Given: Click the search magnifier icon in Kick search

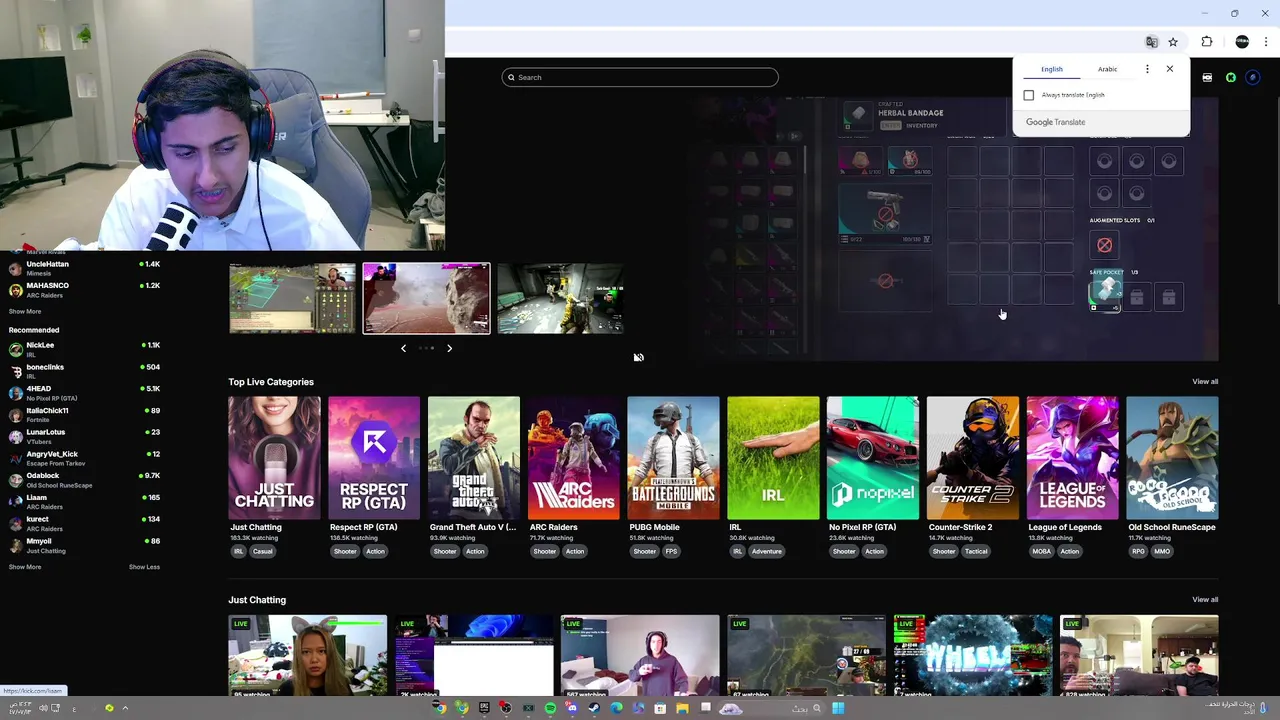Looking at the screenshot, I should click(x=511, y=77).
